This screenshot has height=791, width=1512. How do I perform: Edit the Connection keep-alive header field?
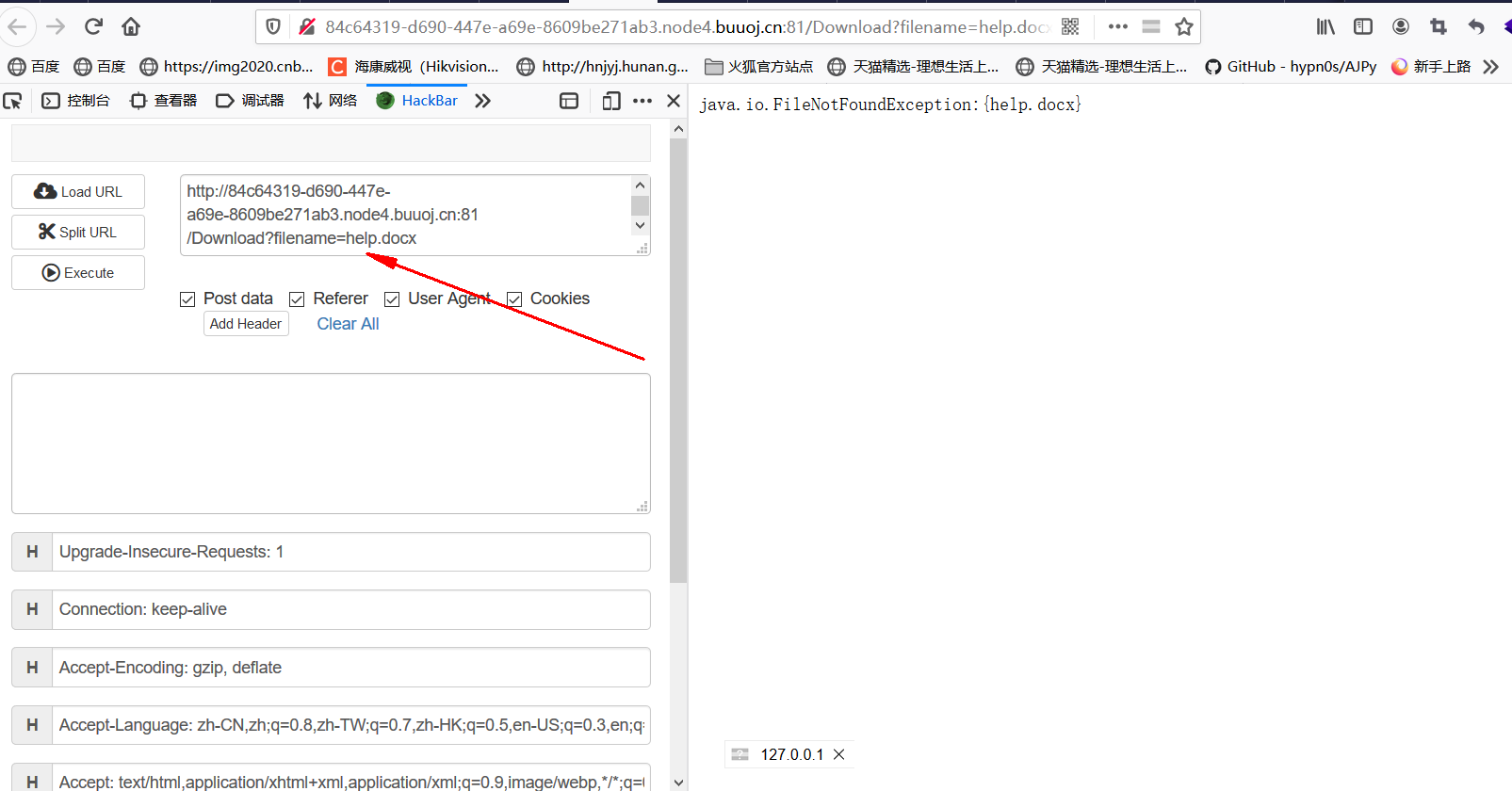click(x=350, y=609)
